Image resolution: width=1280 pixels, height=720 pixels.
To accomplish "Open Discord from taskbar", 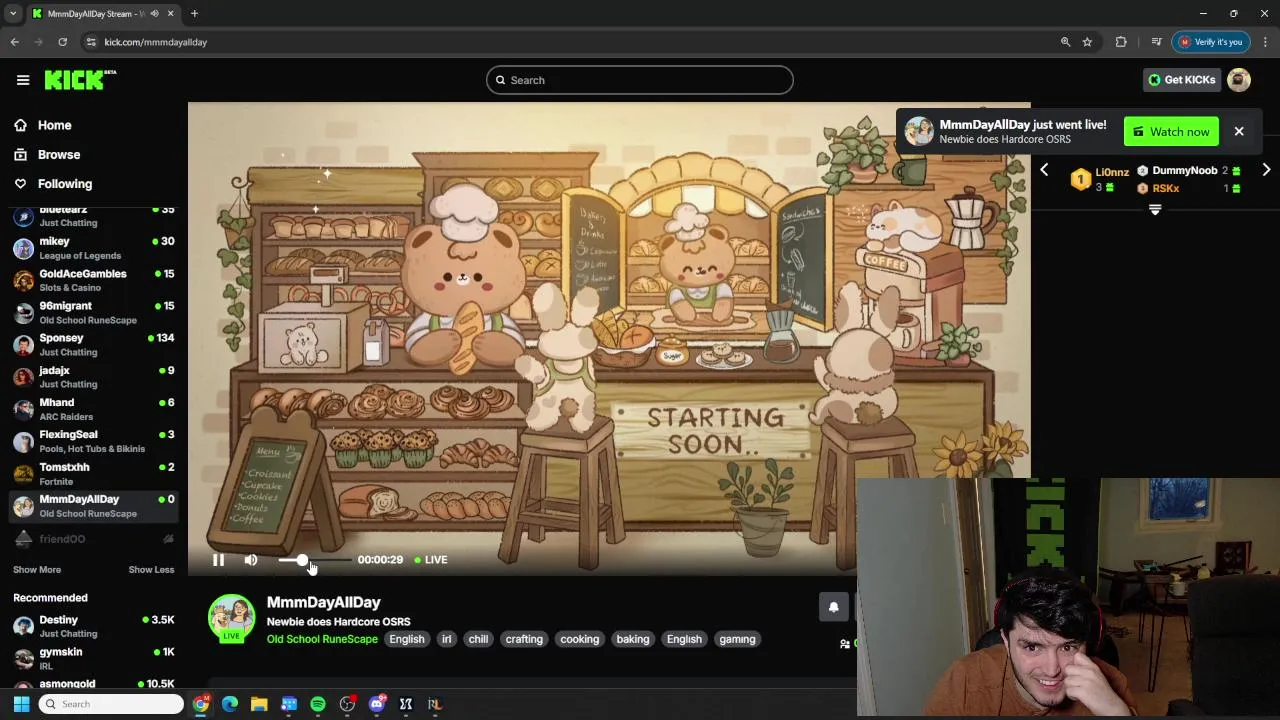I will click(x=377, y=704).
